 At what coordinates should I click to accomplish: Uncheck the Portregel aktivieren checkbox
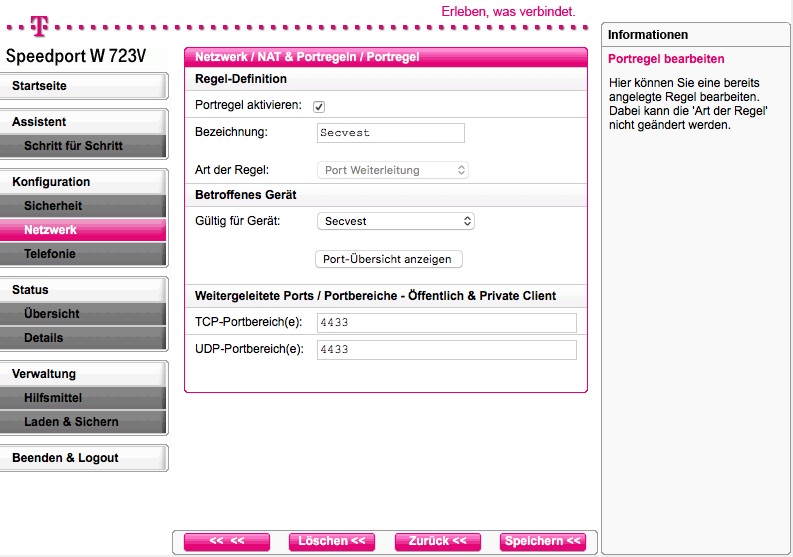click(319, 106)
